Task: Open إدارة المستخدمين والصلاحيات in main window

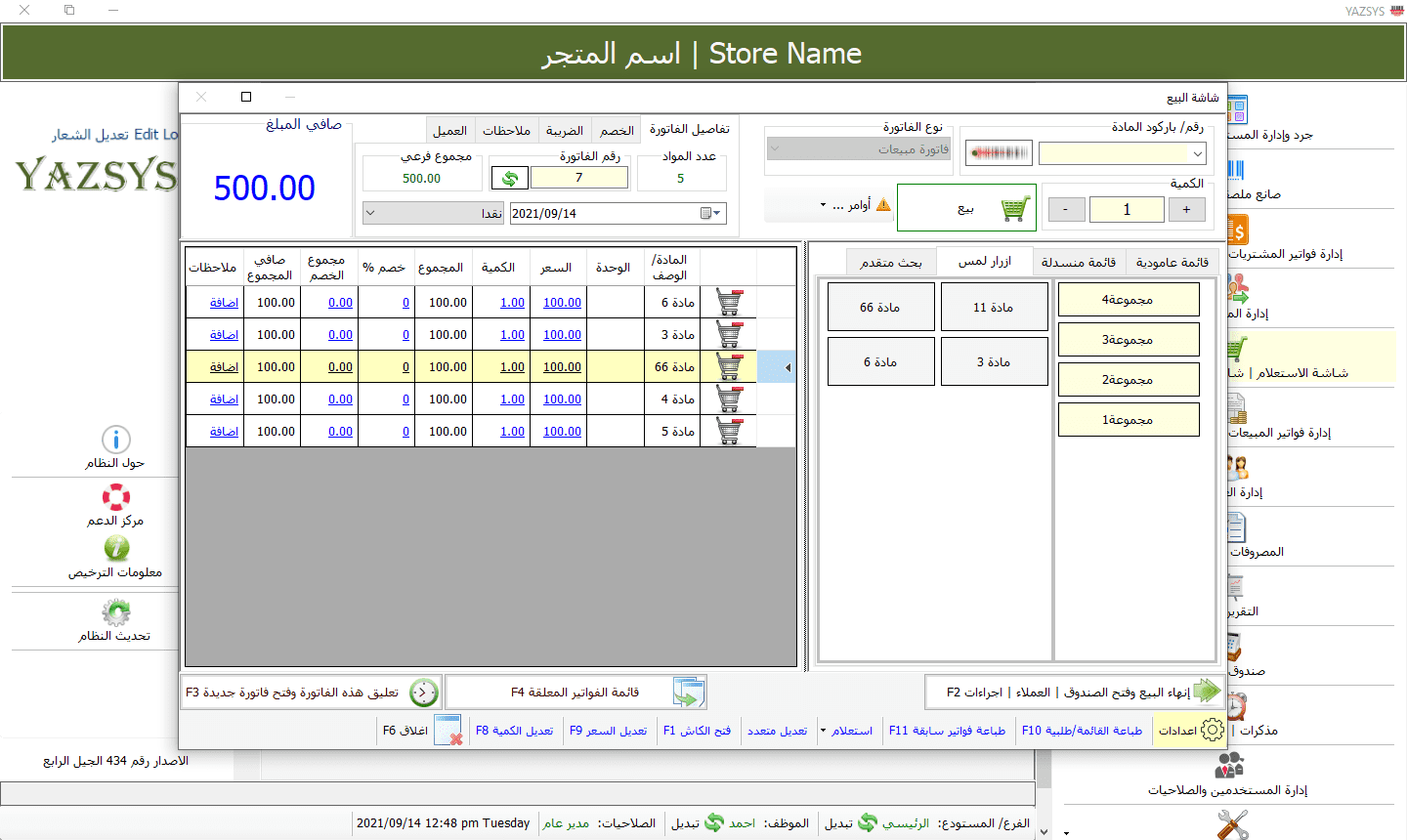Action: [1228, 789]
